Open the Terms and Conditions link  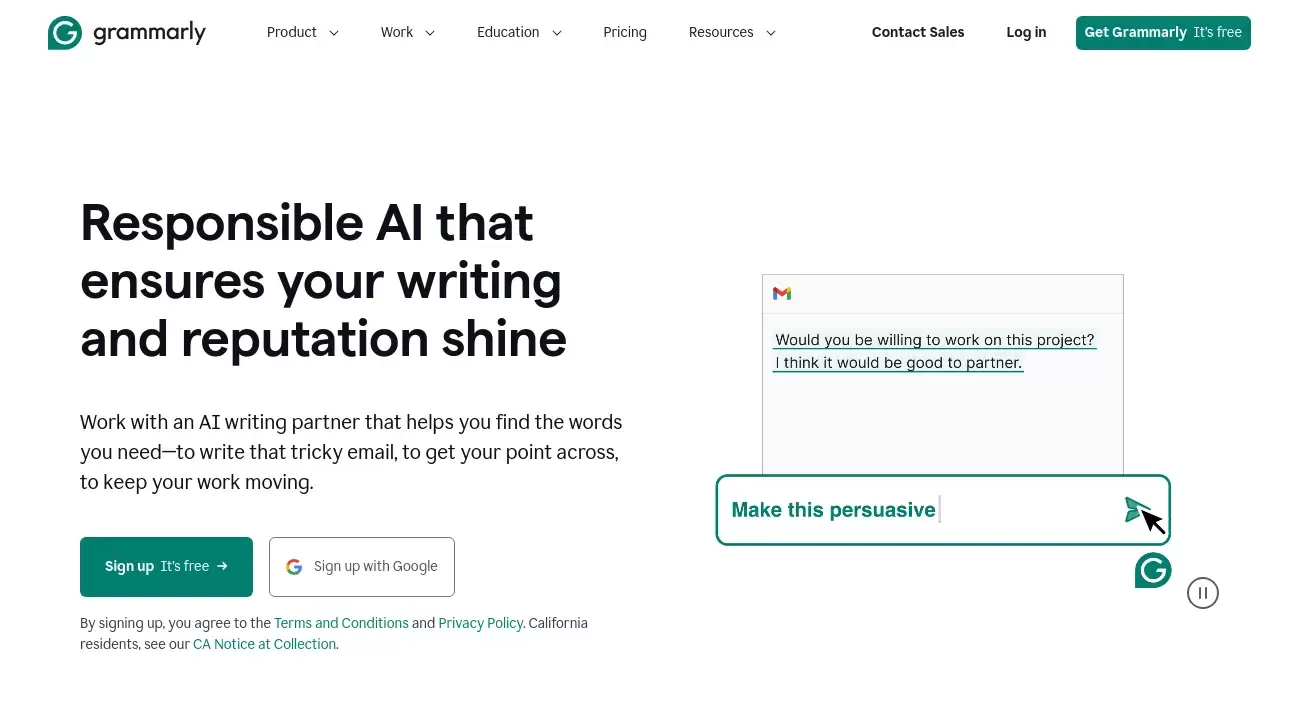(341, 623)
